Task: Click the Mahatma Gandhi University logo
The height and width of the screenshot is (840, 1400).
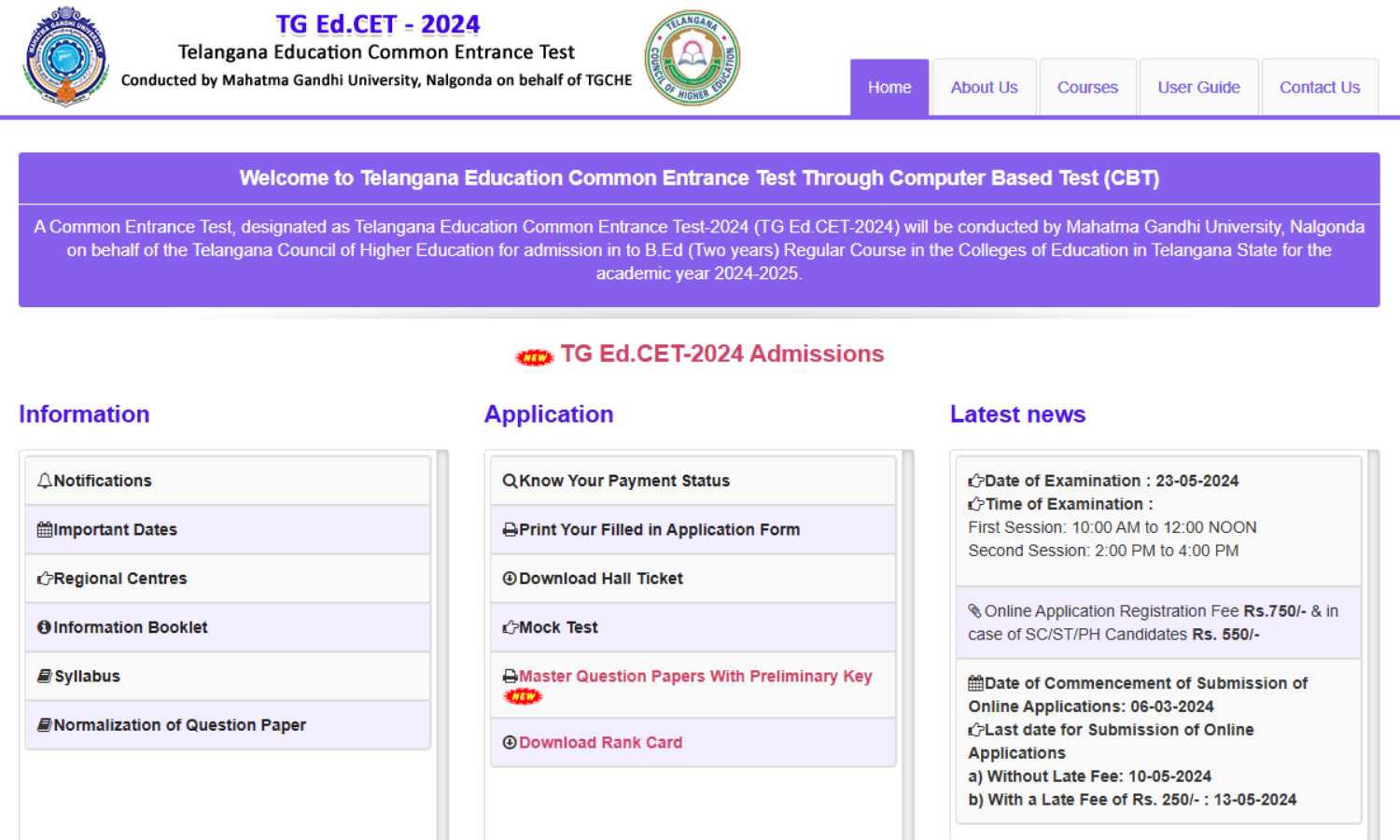Action: (x=65, y=56)
